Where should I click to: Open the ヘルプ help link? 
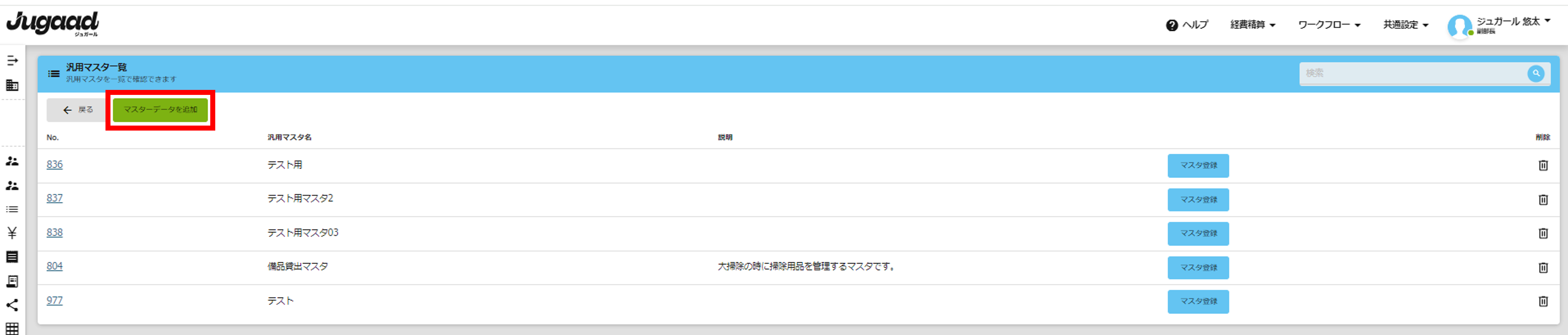click(x=1187, y=25)
